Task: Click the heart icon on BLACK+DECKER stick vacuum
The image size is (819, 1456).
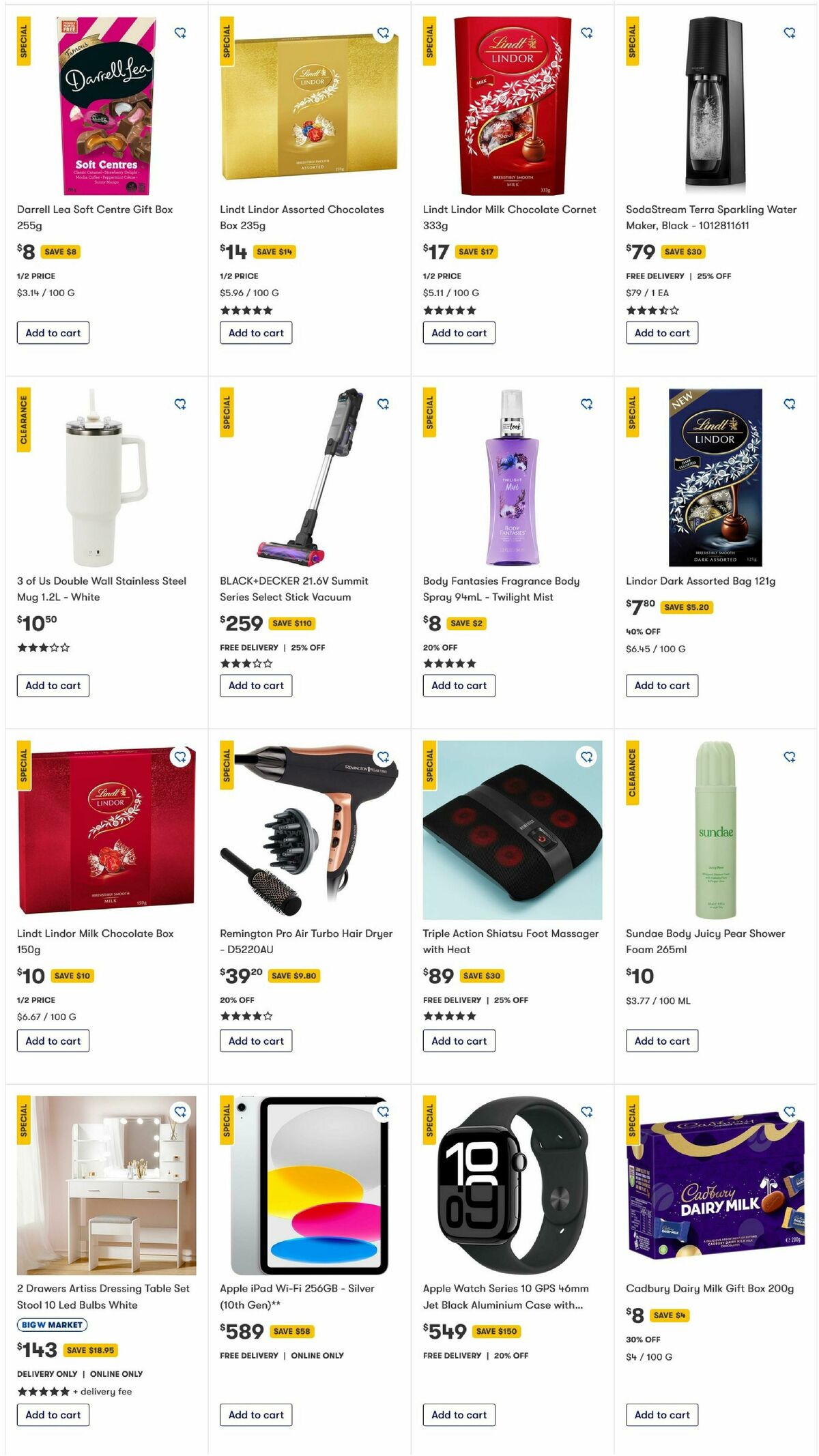Action: pyautogui.click(x=384, y=404)
